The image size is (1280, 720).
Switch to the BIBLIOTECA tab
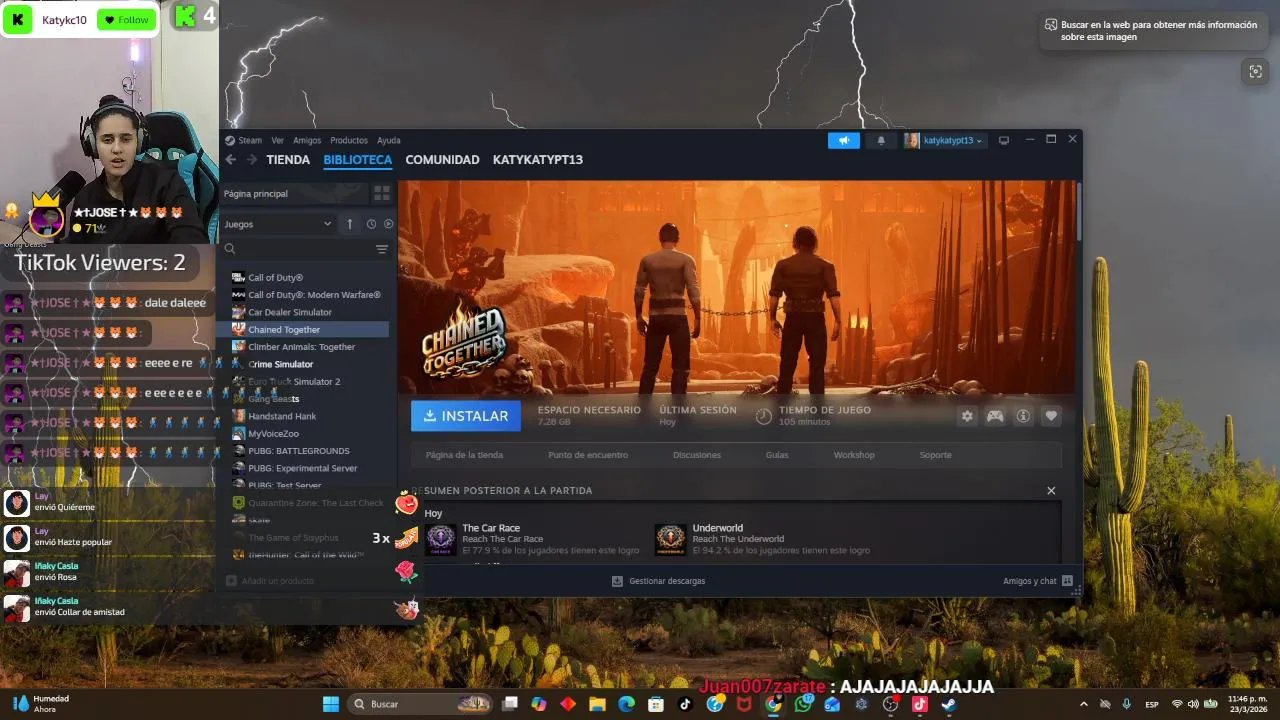(x=358, y=160)
